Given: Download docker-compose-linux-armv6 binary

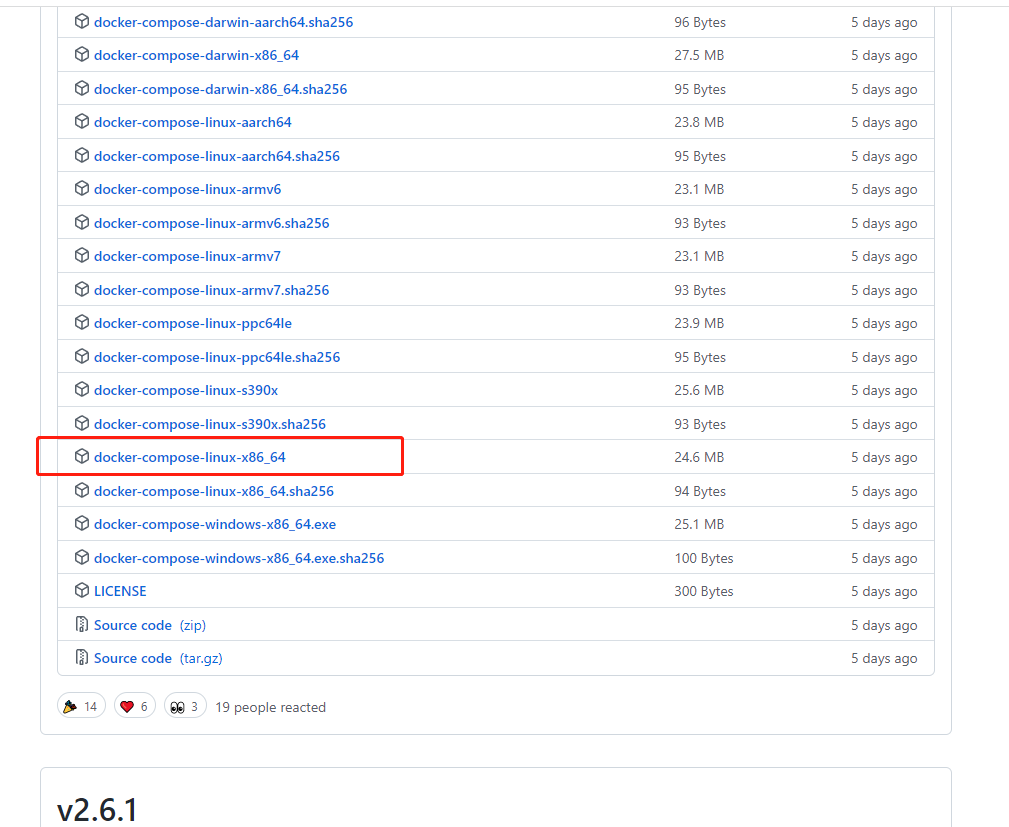Looking at the screenshot, I should point(187,189).
